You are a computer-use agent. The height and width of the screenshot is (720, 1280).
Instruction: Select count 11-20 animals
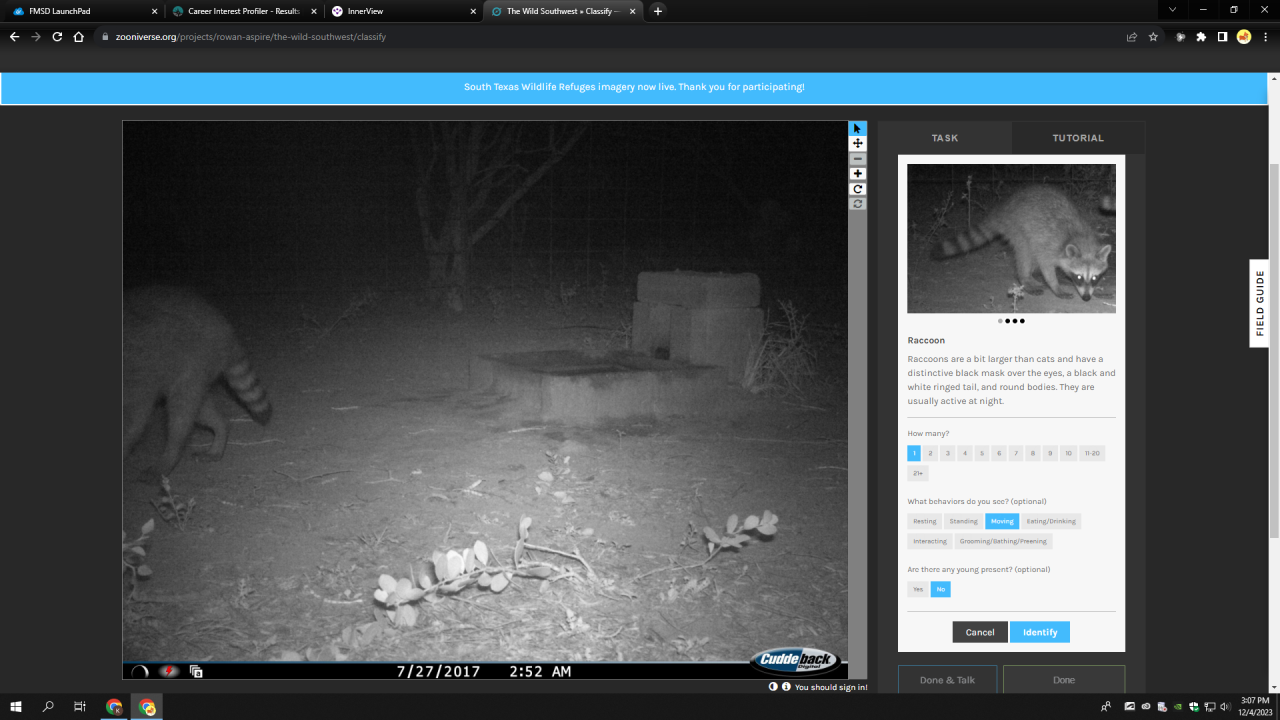[1092, 453]
